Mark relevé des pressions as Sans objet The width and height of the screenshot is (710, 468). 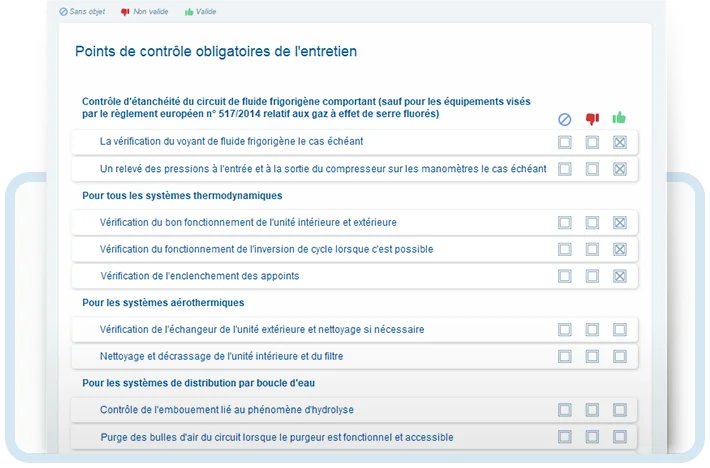pyautogui.click(x=565, y=169)
